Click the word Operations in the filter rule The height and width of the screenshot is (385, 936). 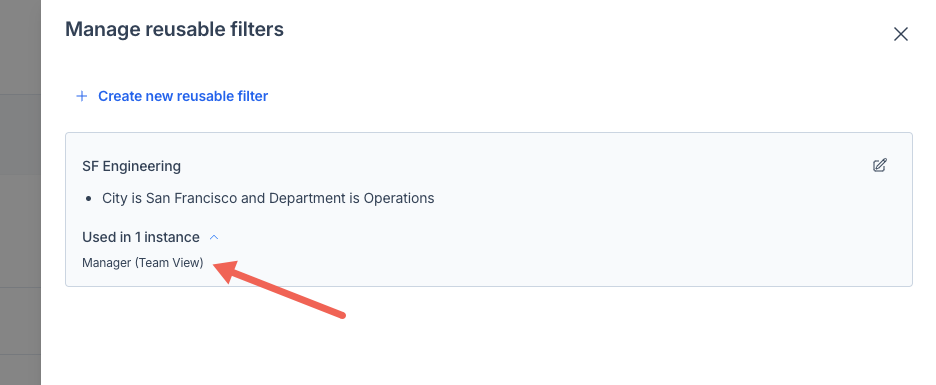pos(399,198)
